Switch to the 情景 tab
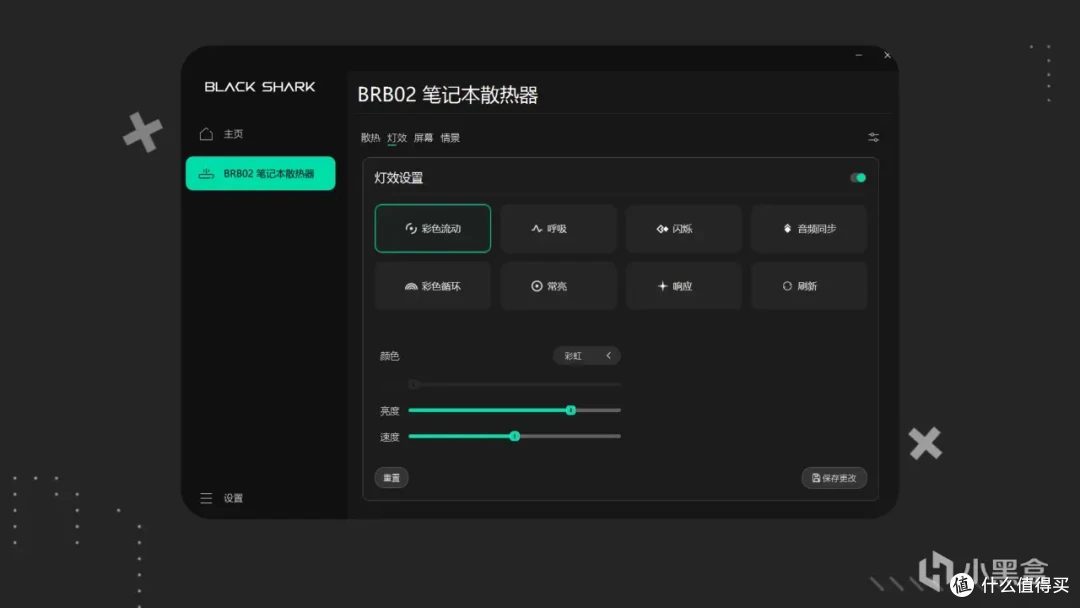Image resolution: width=1080 pixels, height=608 pixels. [x=450, y=138]
